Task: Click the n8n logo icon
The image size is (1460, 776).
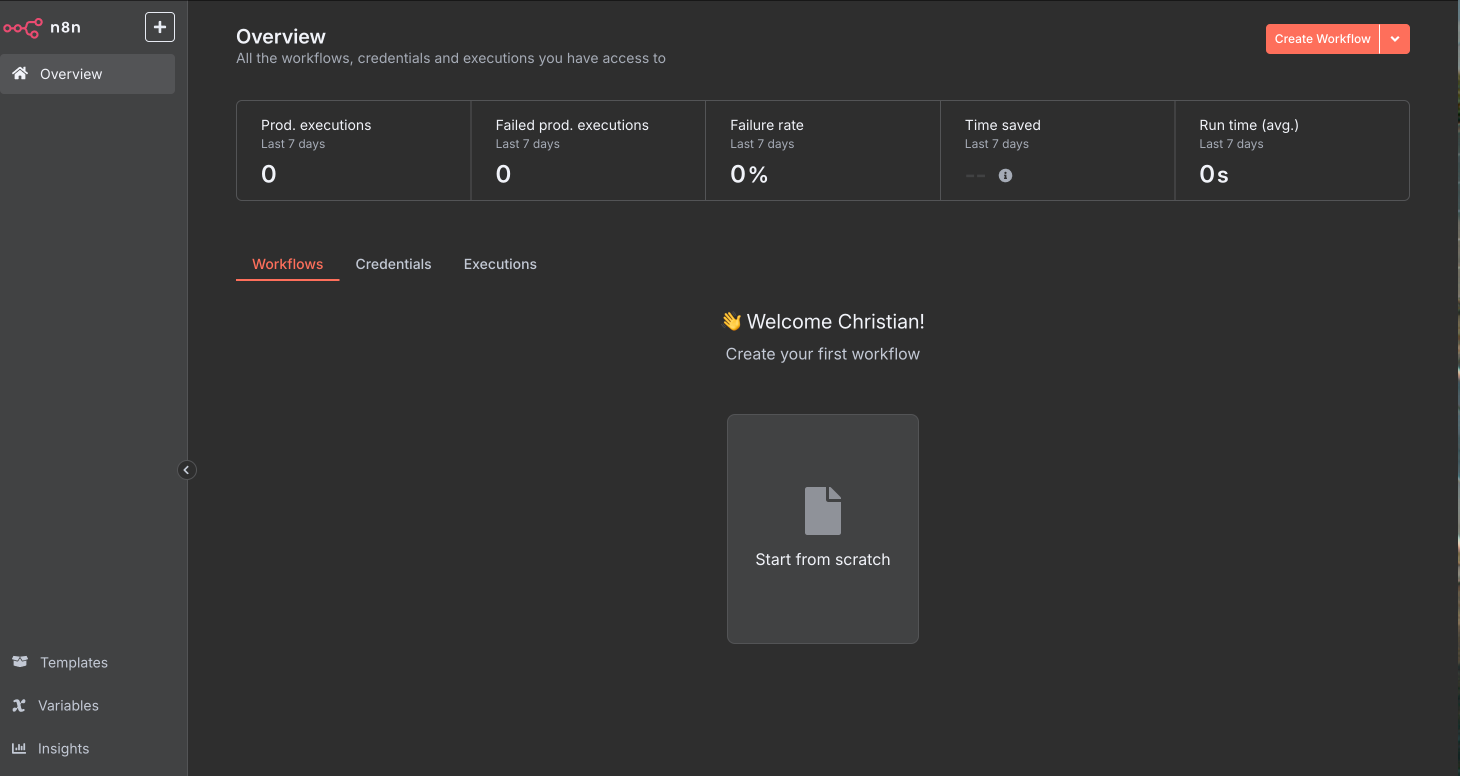Action: (x=23, y=28)
